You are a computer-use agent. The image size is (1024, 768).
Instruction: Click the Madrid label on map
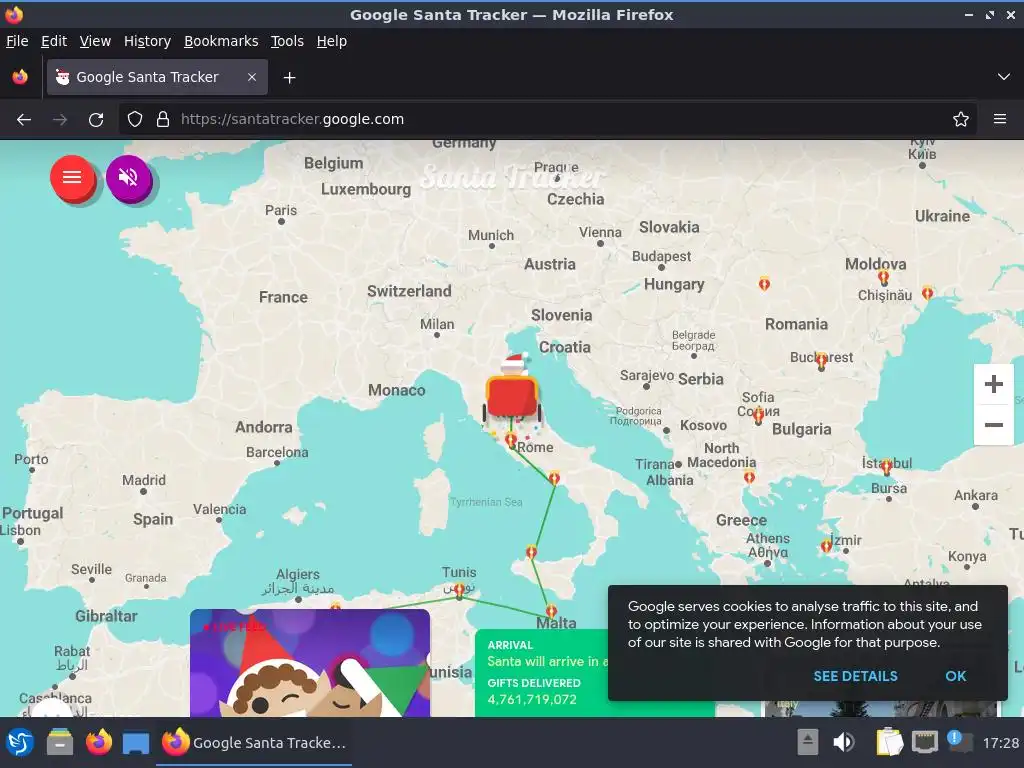144,480
